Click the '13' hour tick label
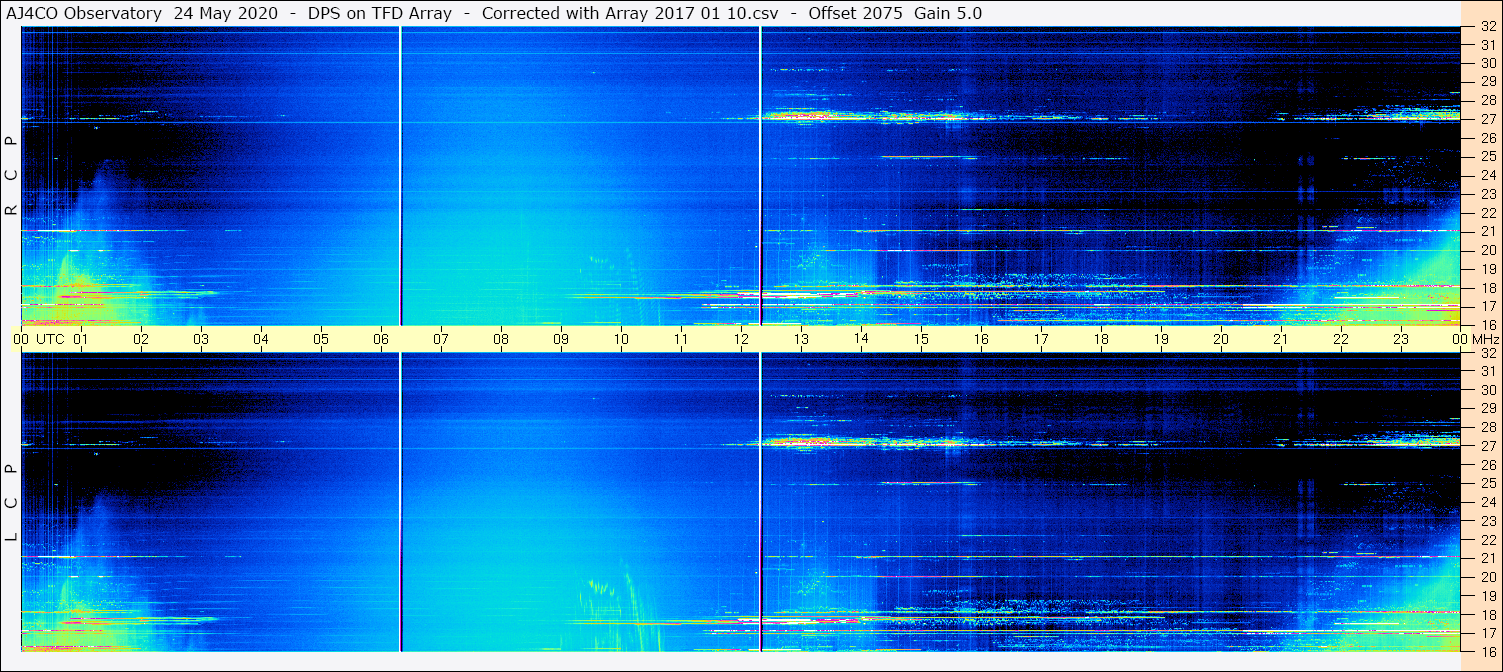1503x672 pixels. [801, 339]
